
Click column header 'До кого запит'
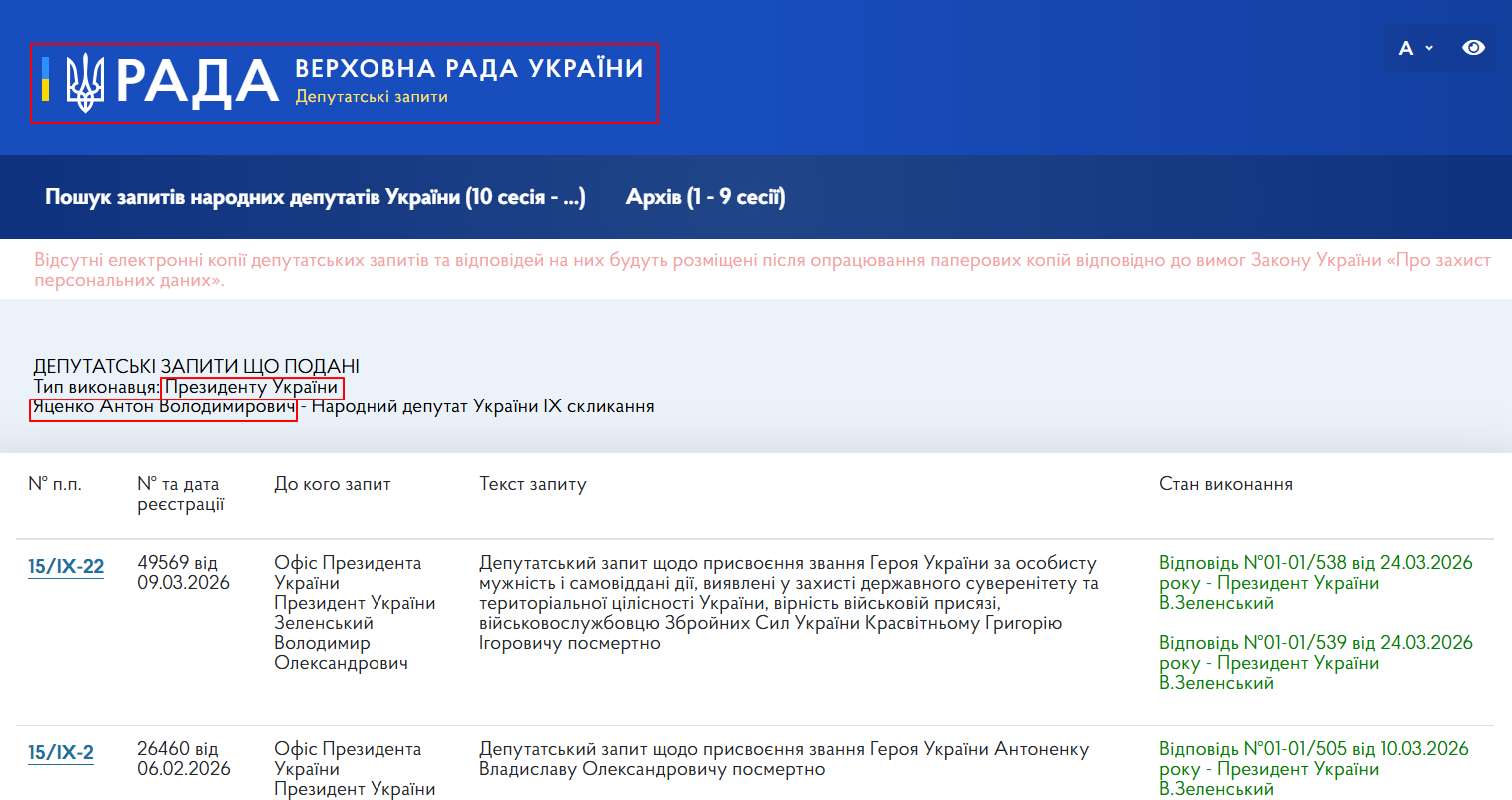coord(333,484)
